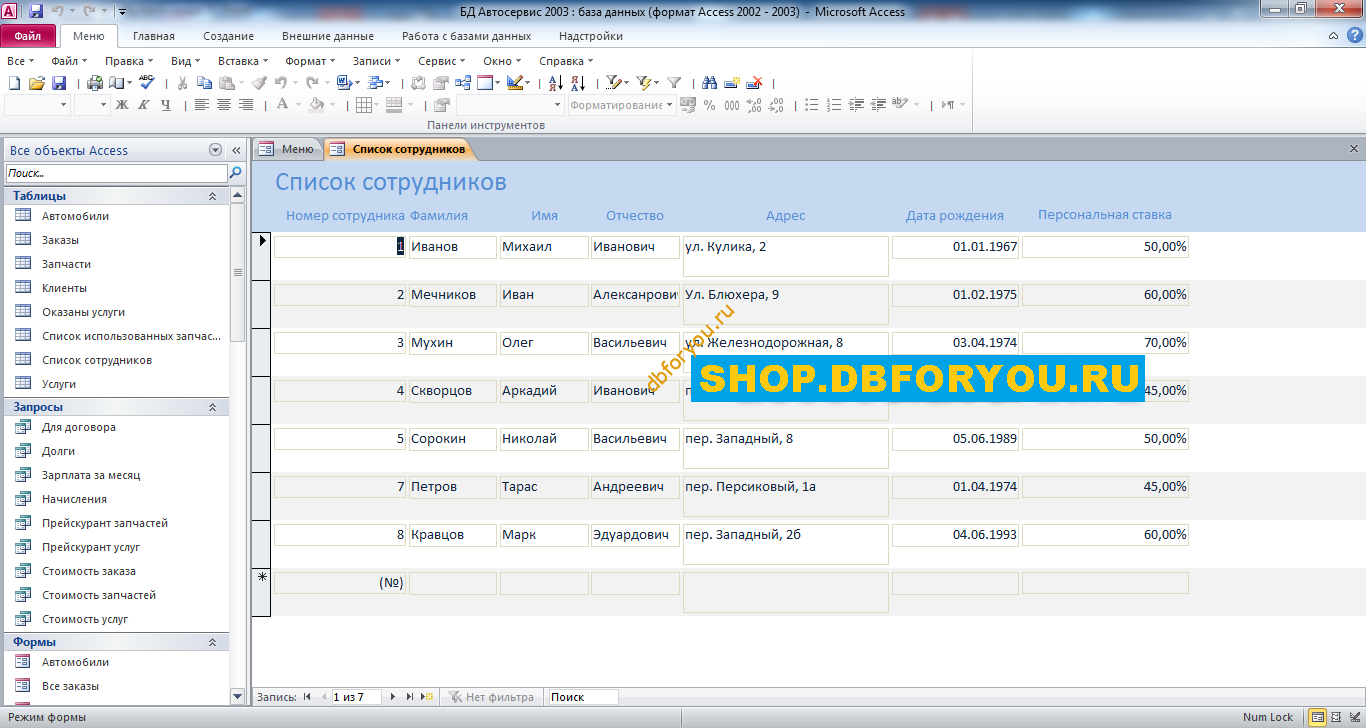Open Find with the binoculars icon
This screenshot has width=1366, height=728.
coord(710,83)
